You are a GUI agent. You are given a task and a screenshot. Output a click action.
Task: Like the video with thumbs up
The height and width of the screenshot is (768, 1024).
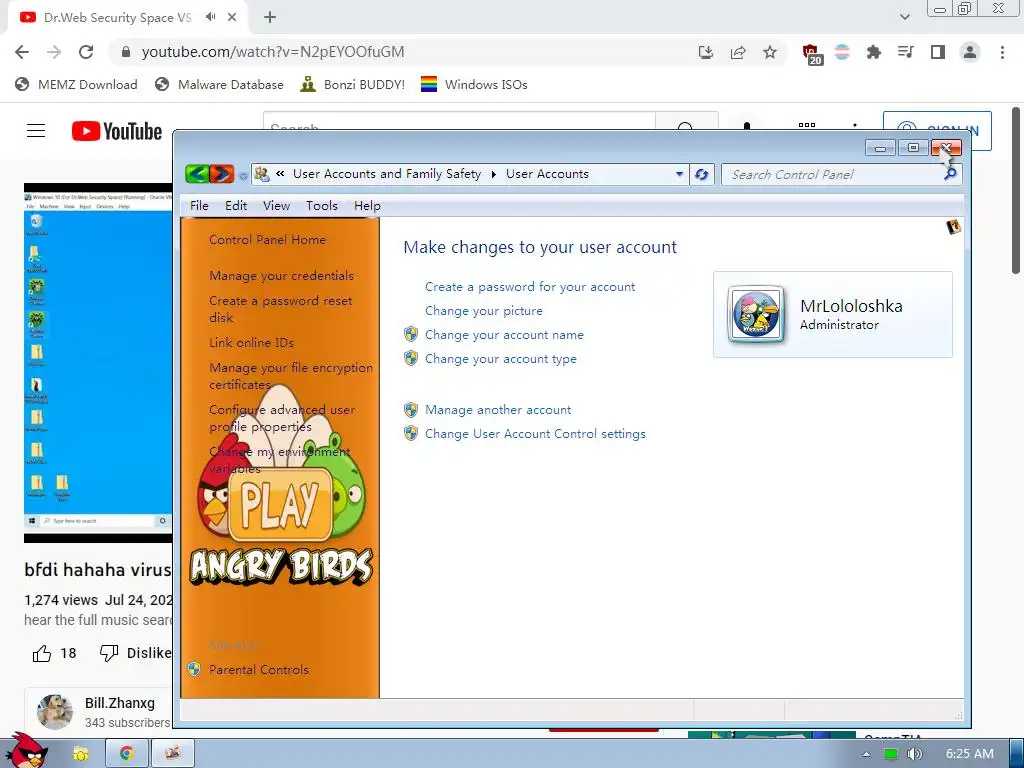pos(42,653)
